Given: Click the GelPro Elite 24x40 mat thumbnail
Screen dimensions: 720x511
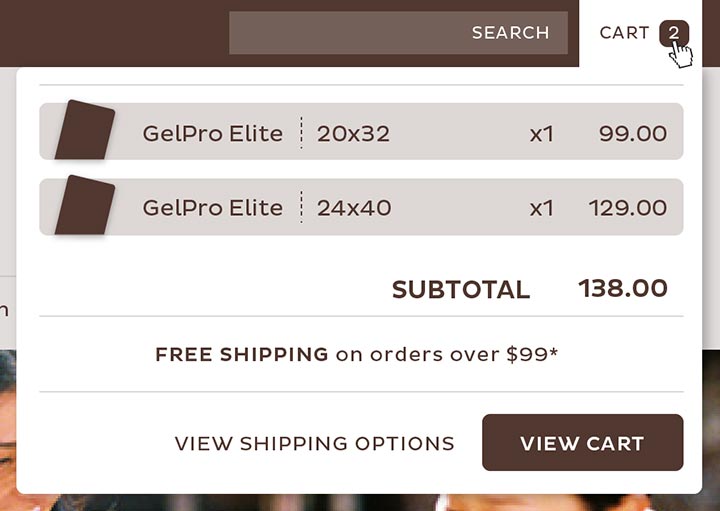Looking at the screenshot, I should click(x=84, y=207).
